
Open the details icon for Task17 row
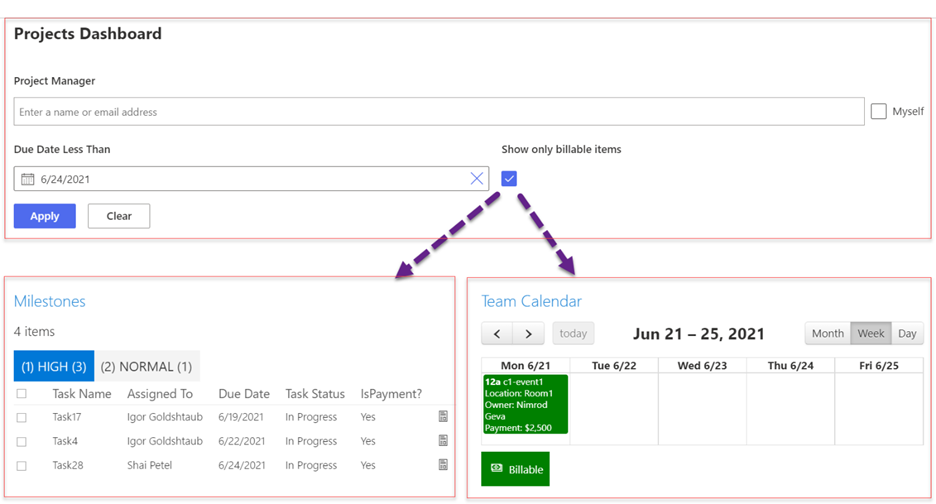[443, 417]
